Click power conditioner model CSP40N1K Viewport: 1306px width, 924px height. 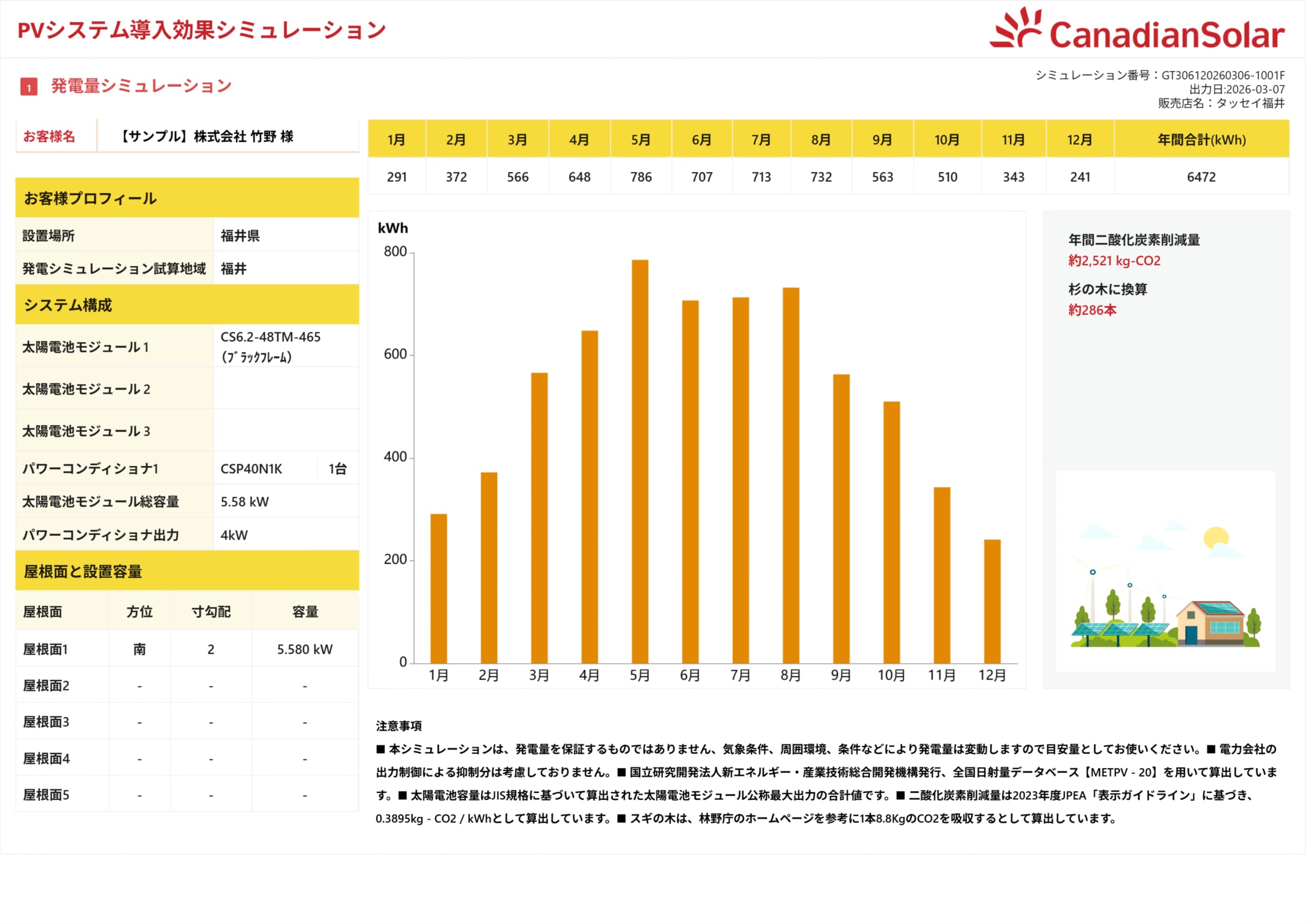251,469
